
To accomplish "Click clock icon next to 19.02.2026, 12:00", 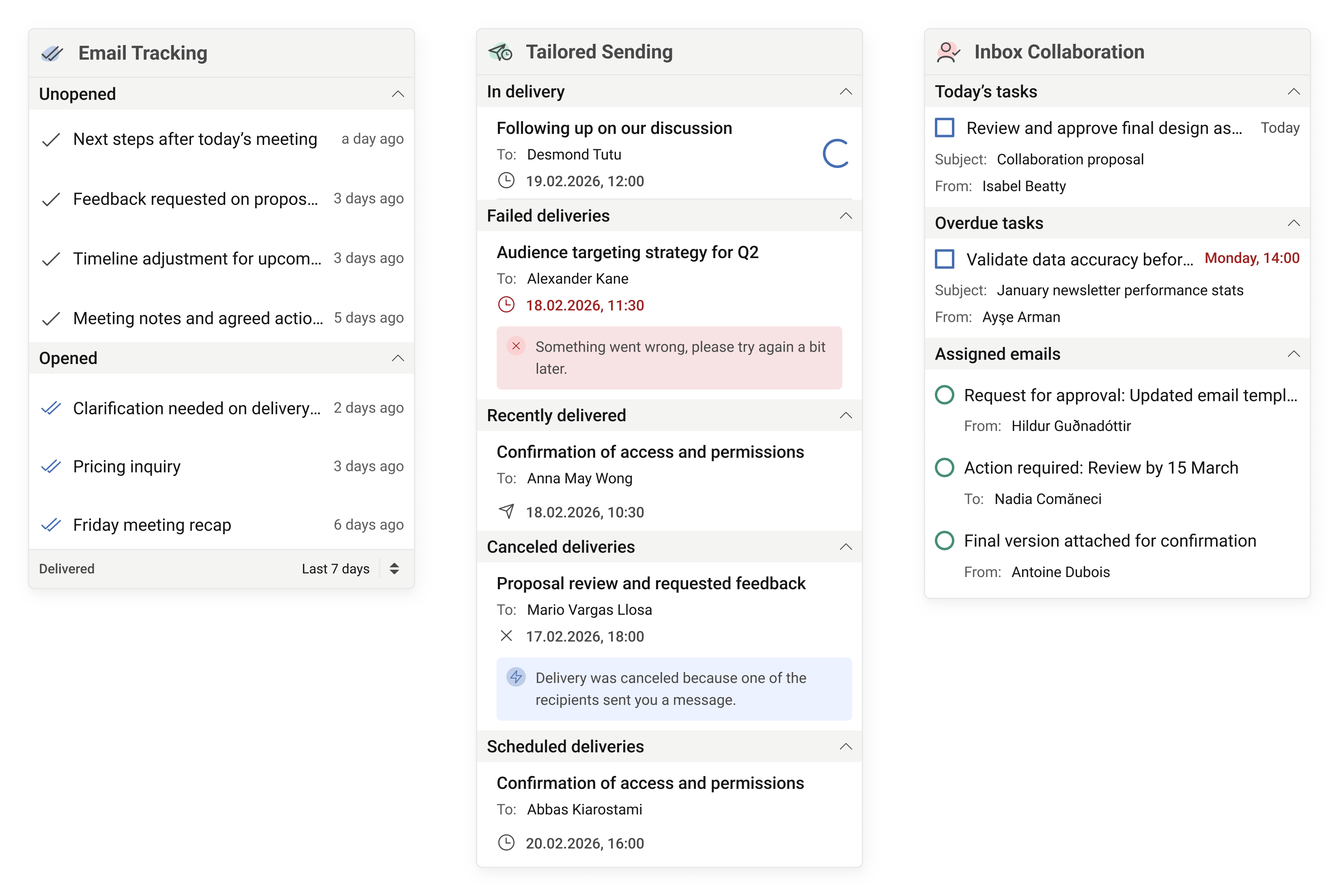I will tap(506, 181).
